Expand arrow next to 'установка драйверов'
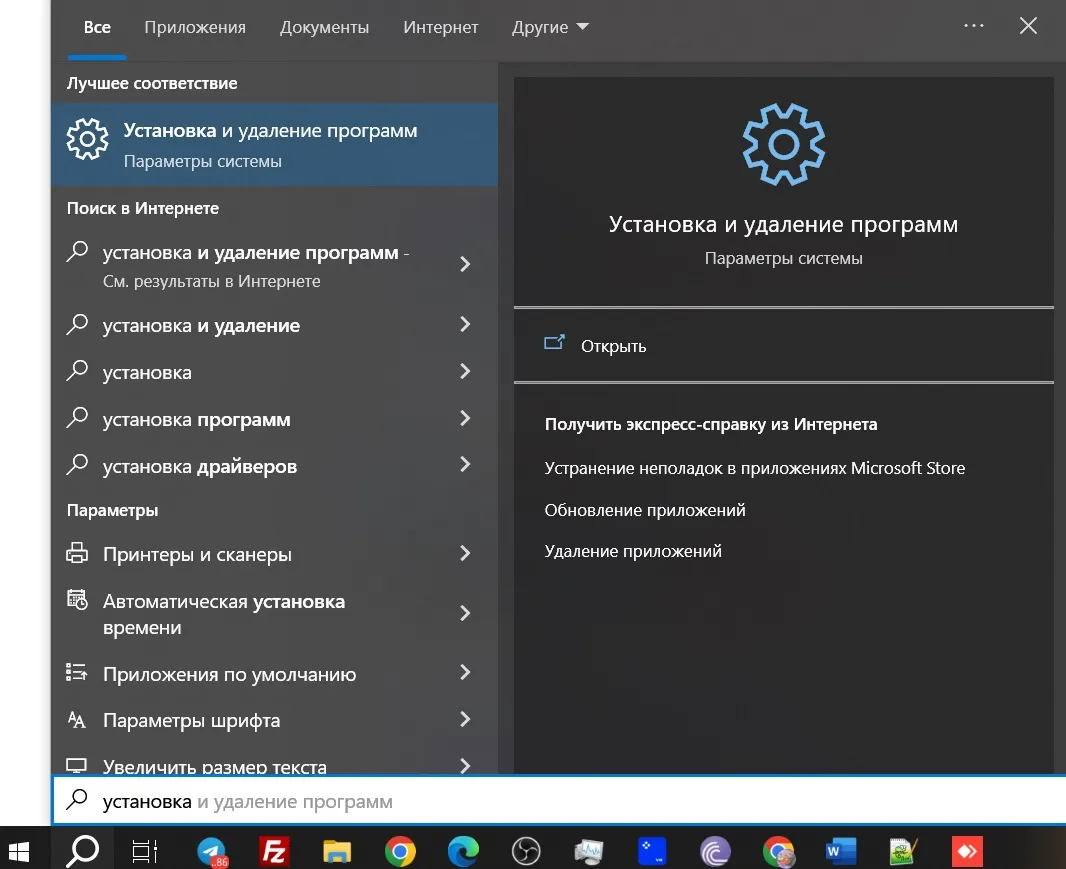This screenshot has height=869, width=1066. [x=465, y=464]
